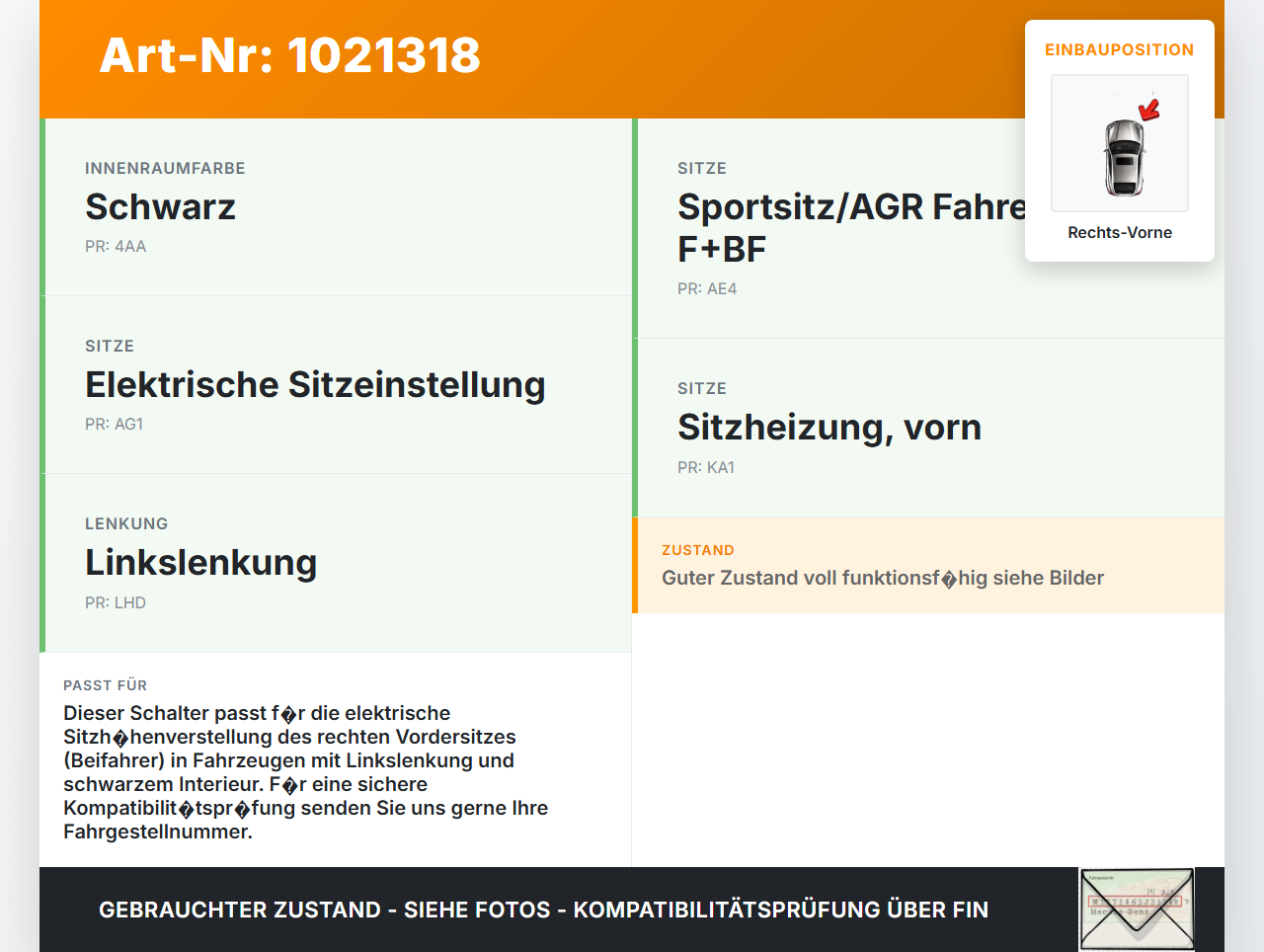
Task: Click the Schwarz interior color label
Action: click(161, 206)
